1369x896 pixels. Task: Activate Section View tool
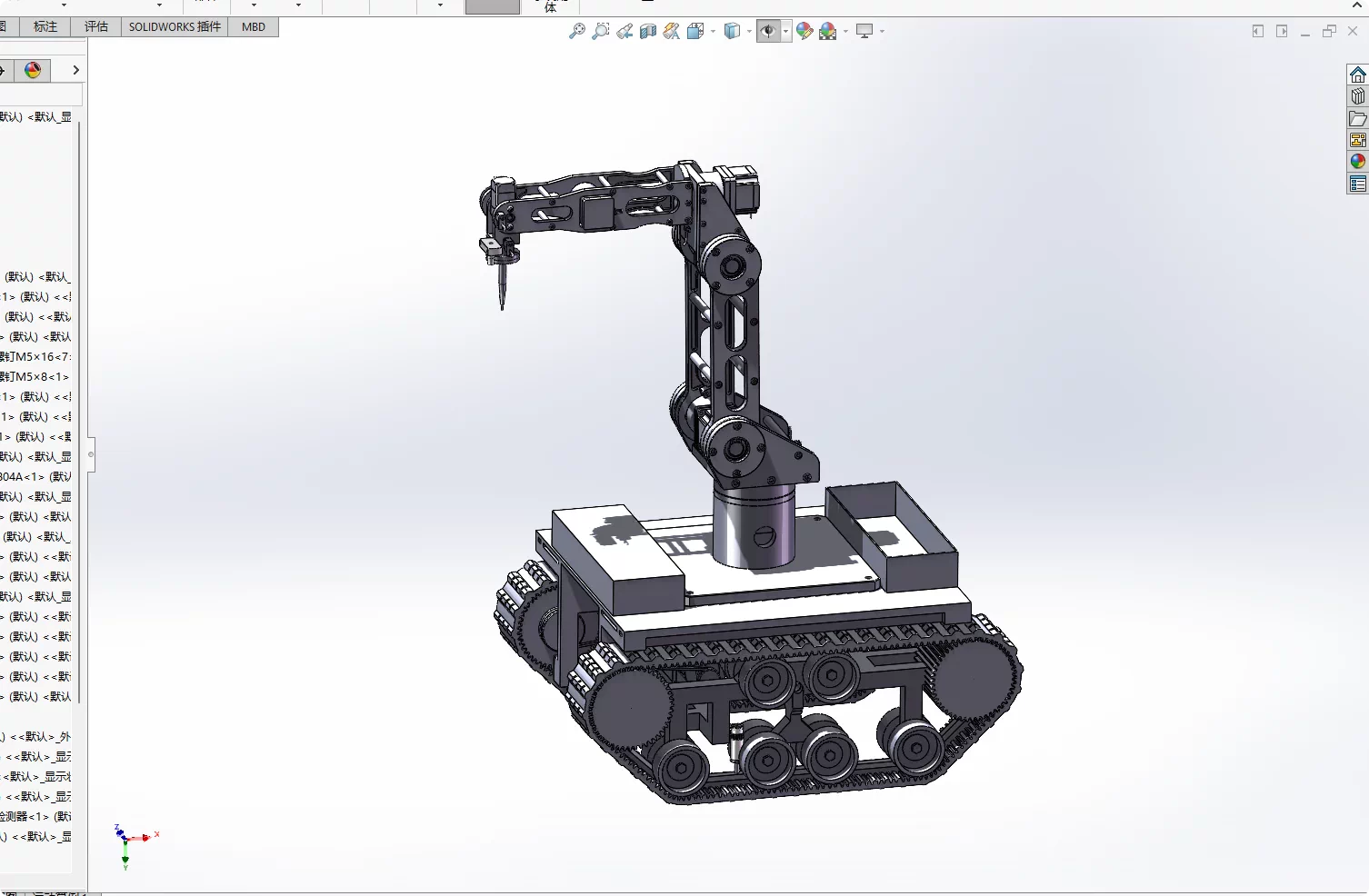pyautogui.click(x=648, y=31)
